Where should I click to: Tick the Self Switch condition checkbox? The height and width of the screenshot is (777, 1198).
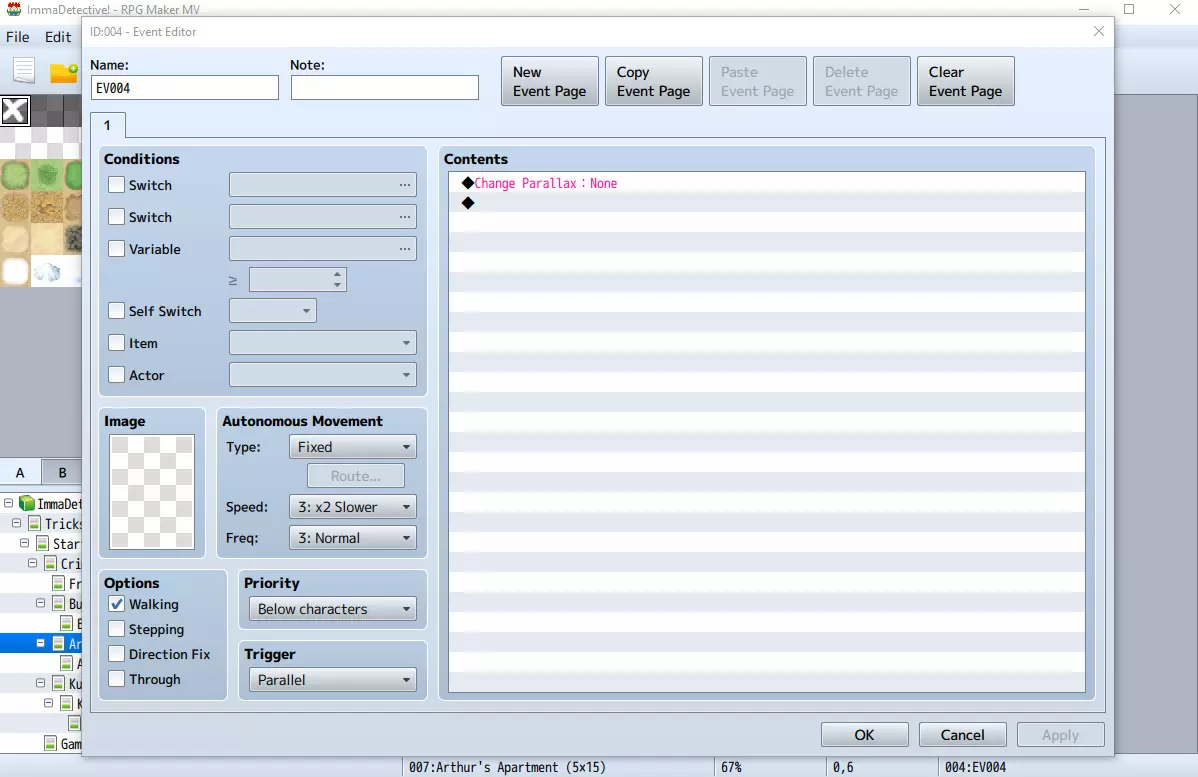(116, 311)
